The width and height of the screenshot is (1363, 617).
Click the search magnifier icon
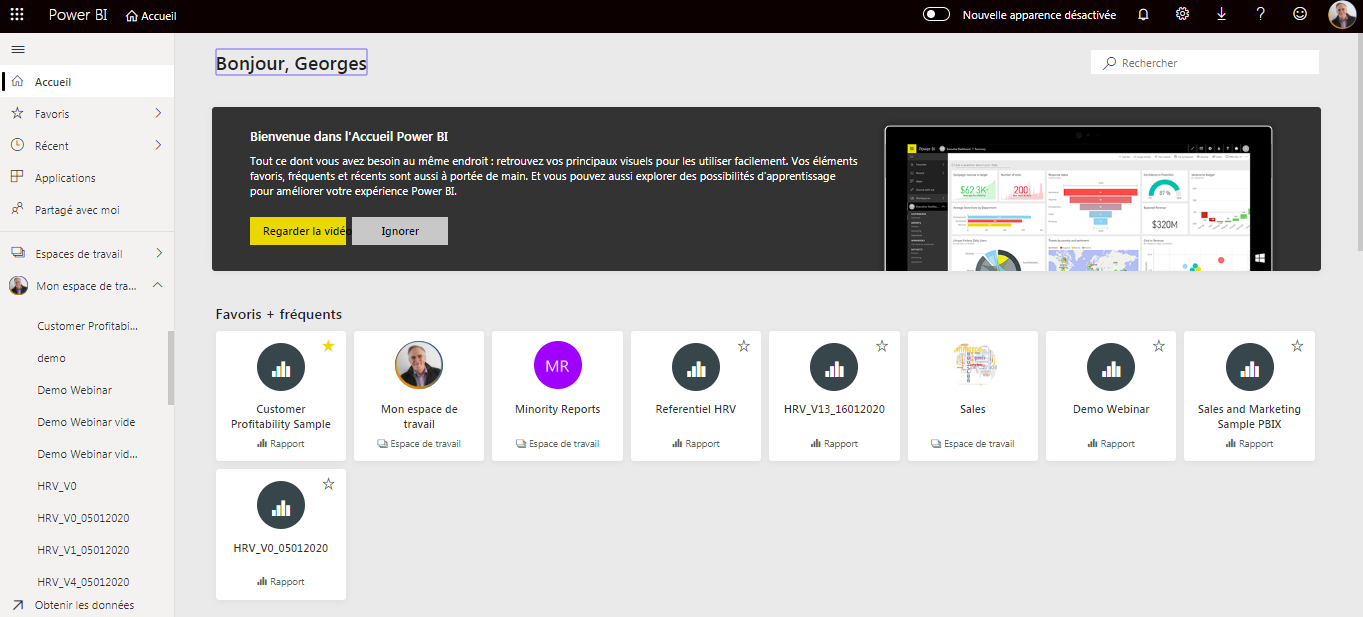(x=1109, y=63)
